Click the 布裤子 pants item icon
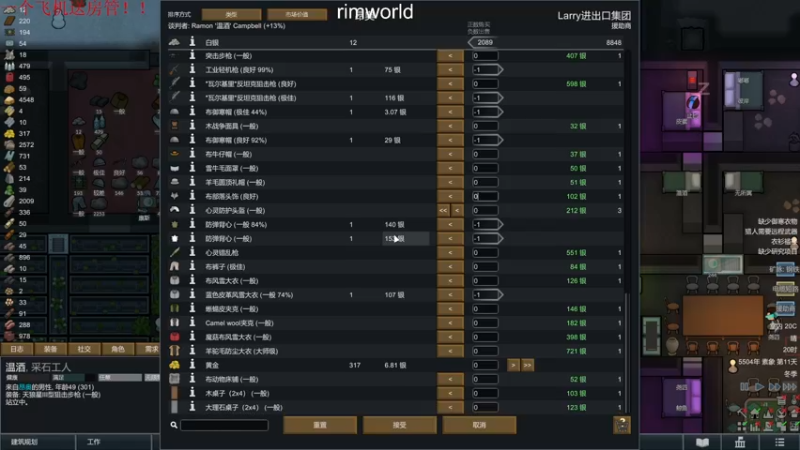 click(174, 266)
